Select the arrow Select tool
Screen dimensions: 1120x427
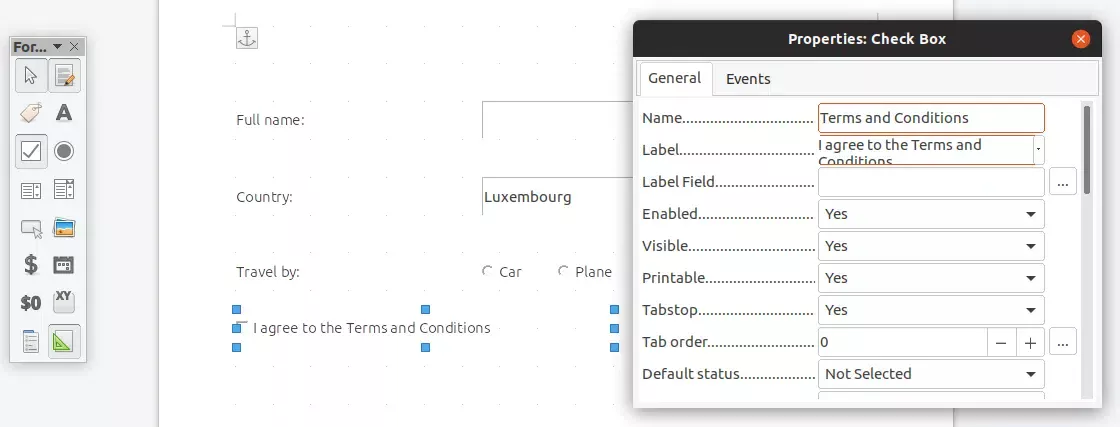(x=31, y=75)
